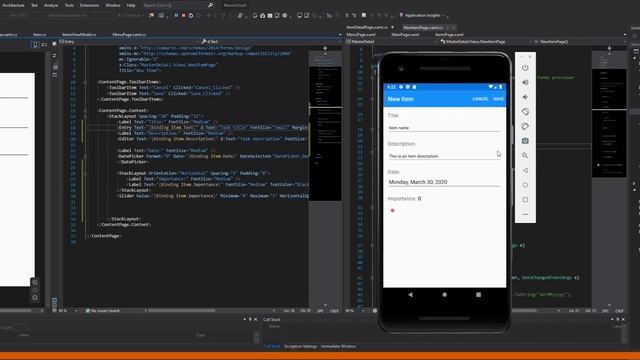Click the emulator volume down icon
The width and height of the screenshot is (640, 360).
pos(525,97)
